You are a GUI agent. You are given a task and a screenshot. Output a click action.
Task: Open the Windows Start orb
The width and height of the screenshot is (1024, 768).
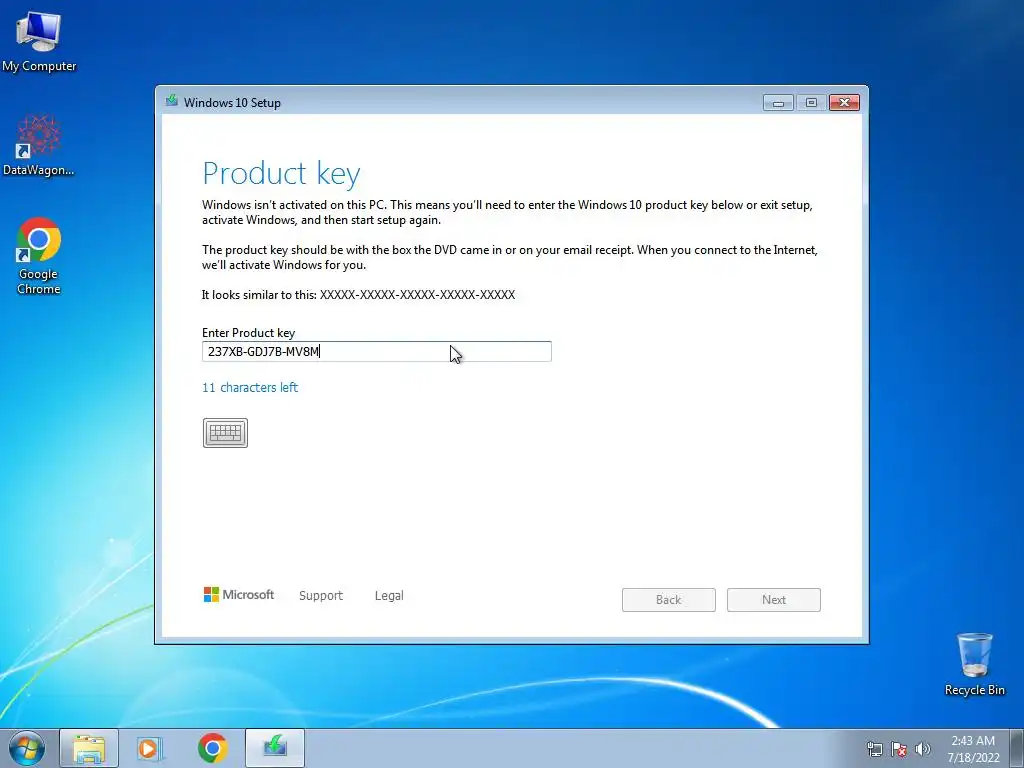pos(27,748)
